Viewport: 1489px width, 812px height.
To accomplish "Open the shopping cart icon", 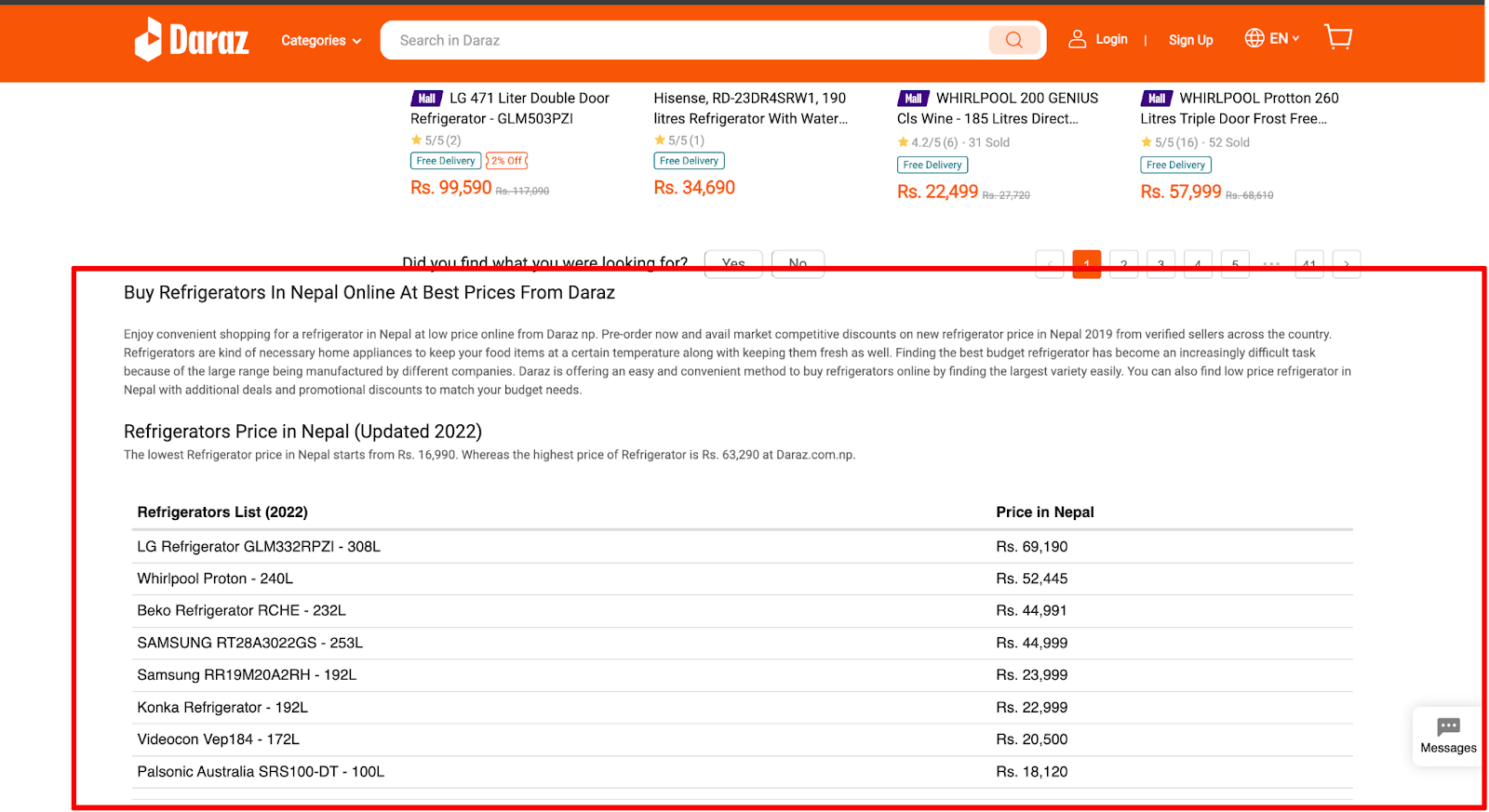I will pos(1338,37).
